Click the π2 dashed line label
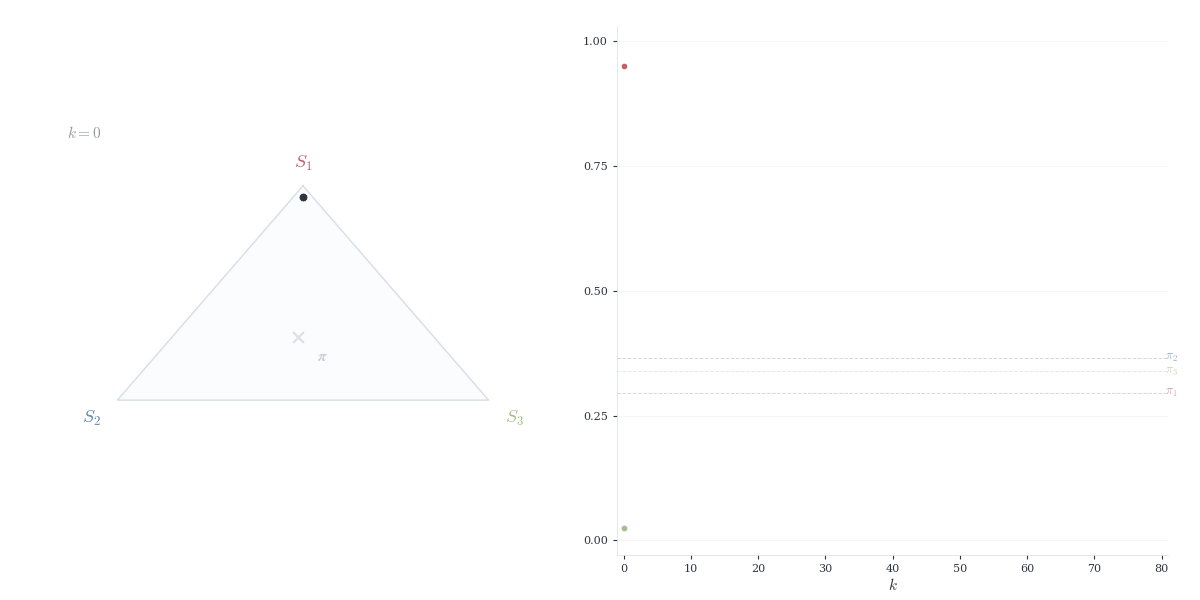 (1171, 357)
